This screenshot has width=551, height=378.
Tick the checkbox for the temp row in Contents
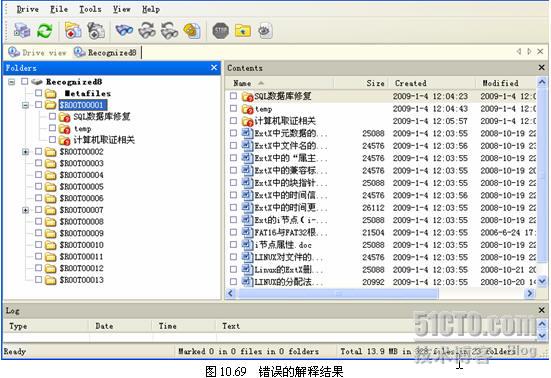[x=233, y=109]
